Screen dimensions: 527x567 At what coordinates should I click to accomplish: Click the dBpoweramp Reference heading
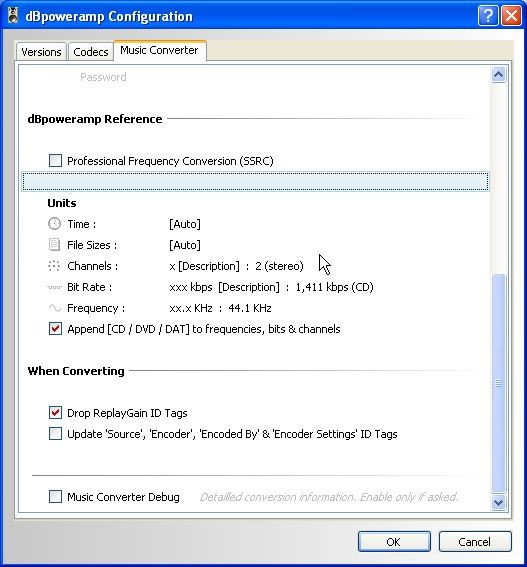[95, 119]
